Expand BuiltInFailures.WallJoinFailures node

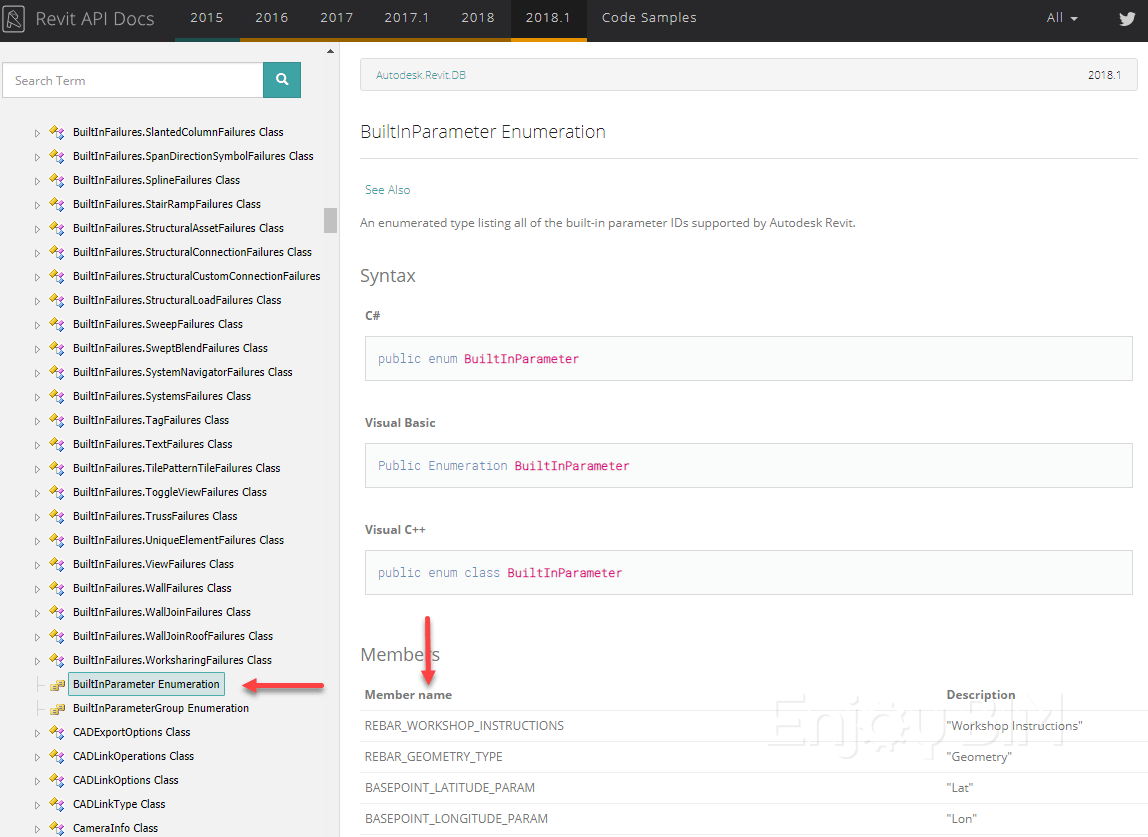click(37, 613)
